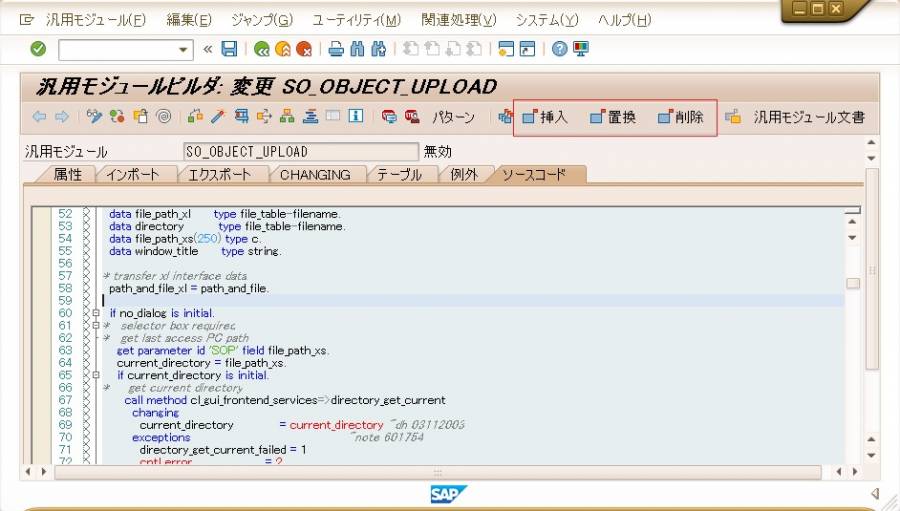Click the 削除 delete button
Screen dimensions: 900x511
pos(680,117)
